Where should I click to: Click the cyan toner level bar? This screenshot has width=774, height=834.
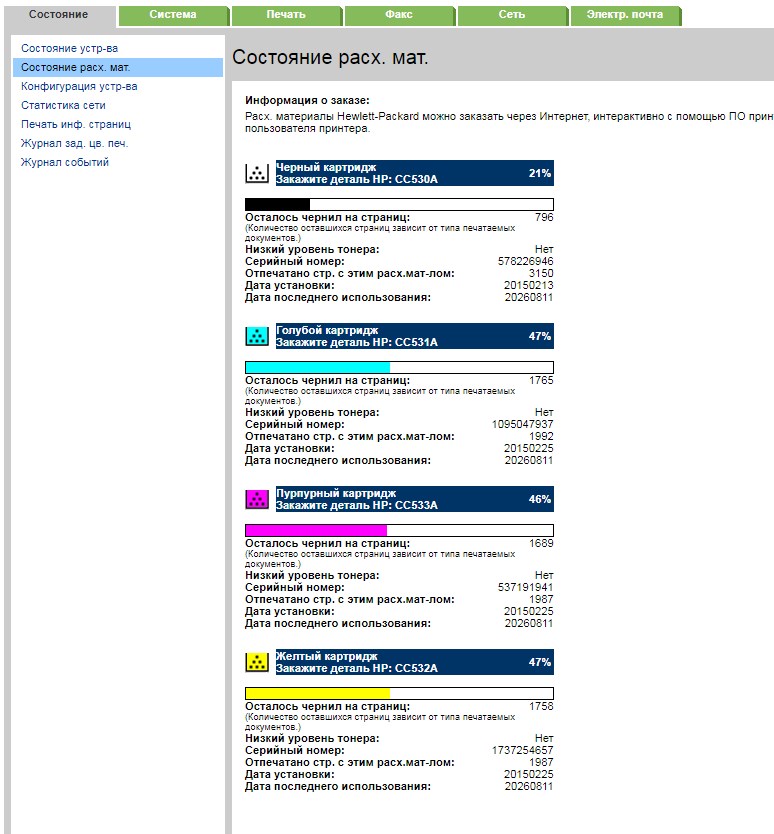399,367
